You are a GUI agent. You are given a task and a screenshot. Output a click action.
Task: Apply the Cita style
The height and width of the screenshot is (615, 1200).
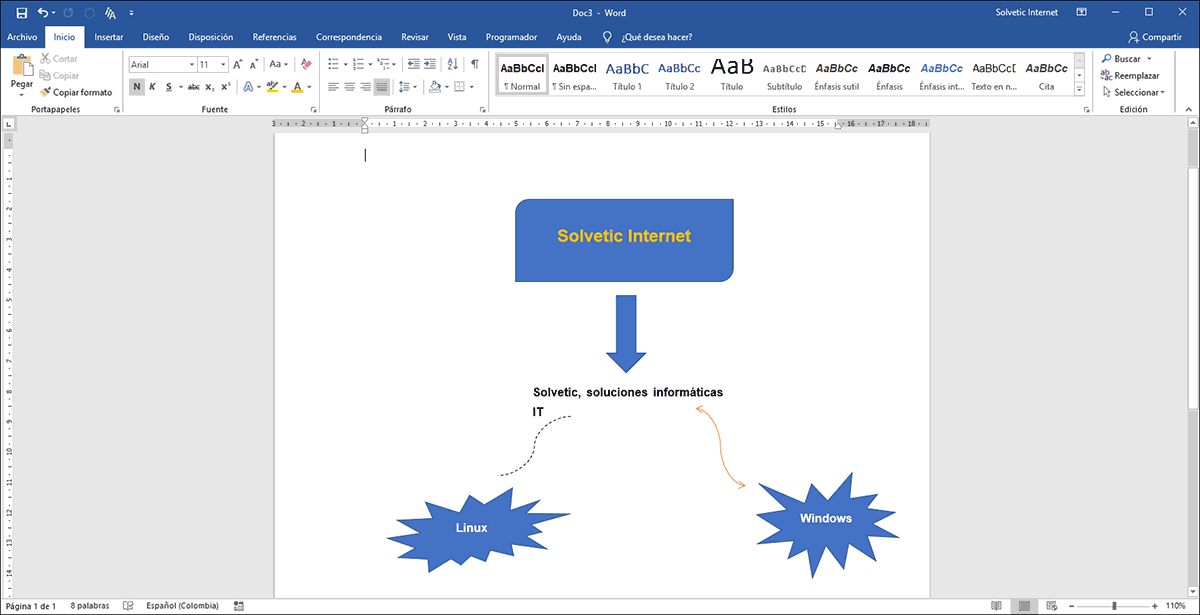[x=1046, y=74]
